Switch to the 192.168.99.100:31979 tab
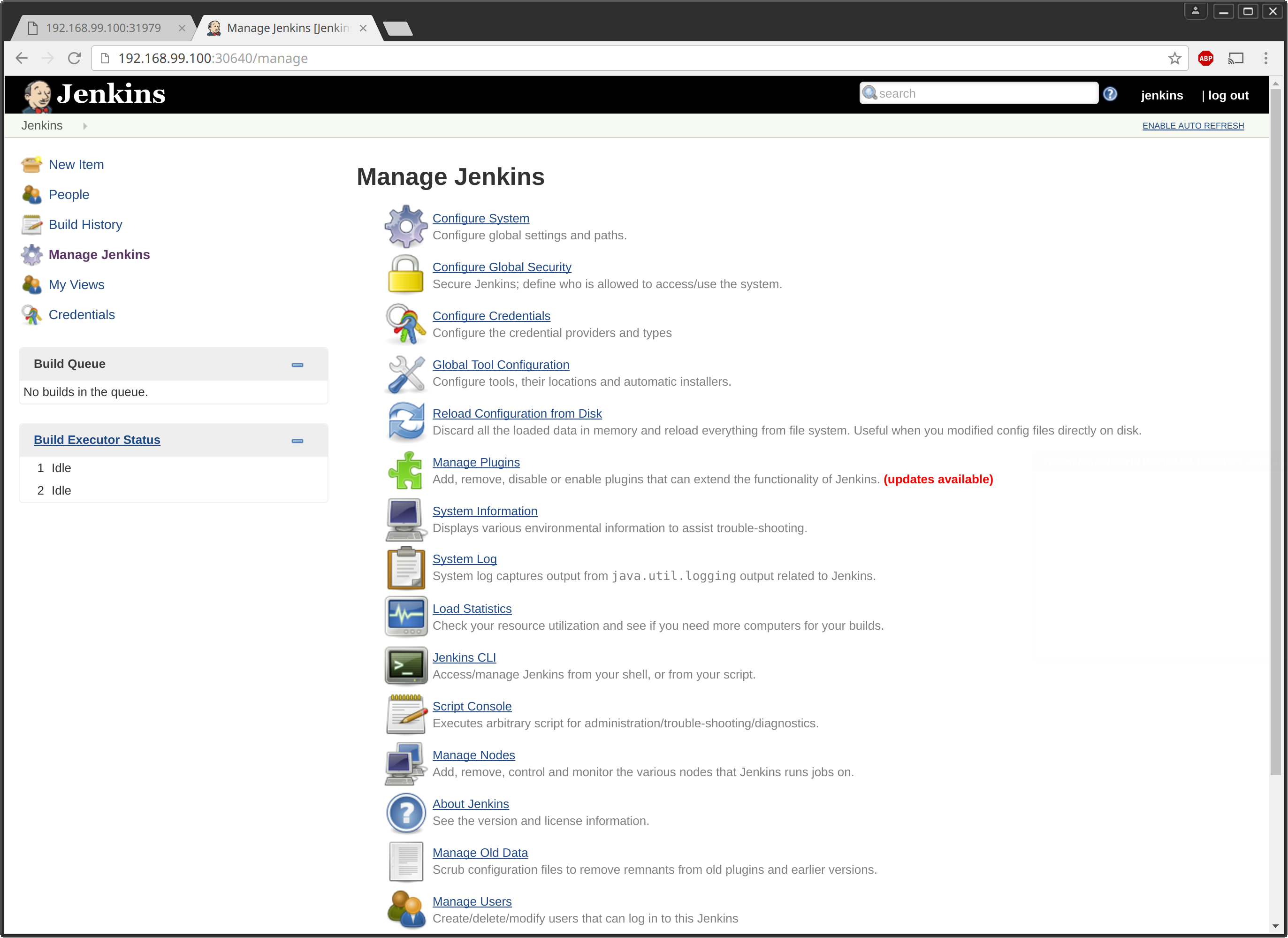The height and width of the screenshot is (938, 1288). tap(103, 28)
